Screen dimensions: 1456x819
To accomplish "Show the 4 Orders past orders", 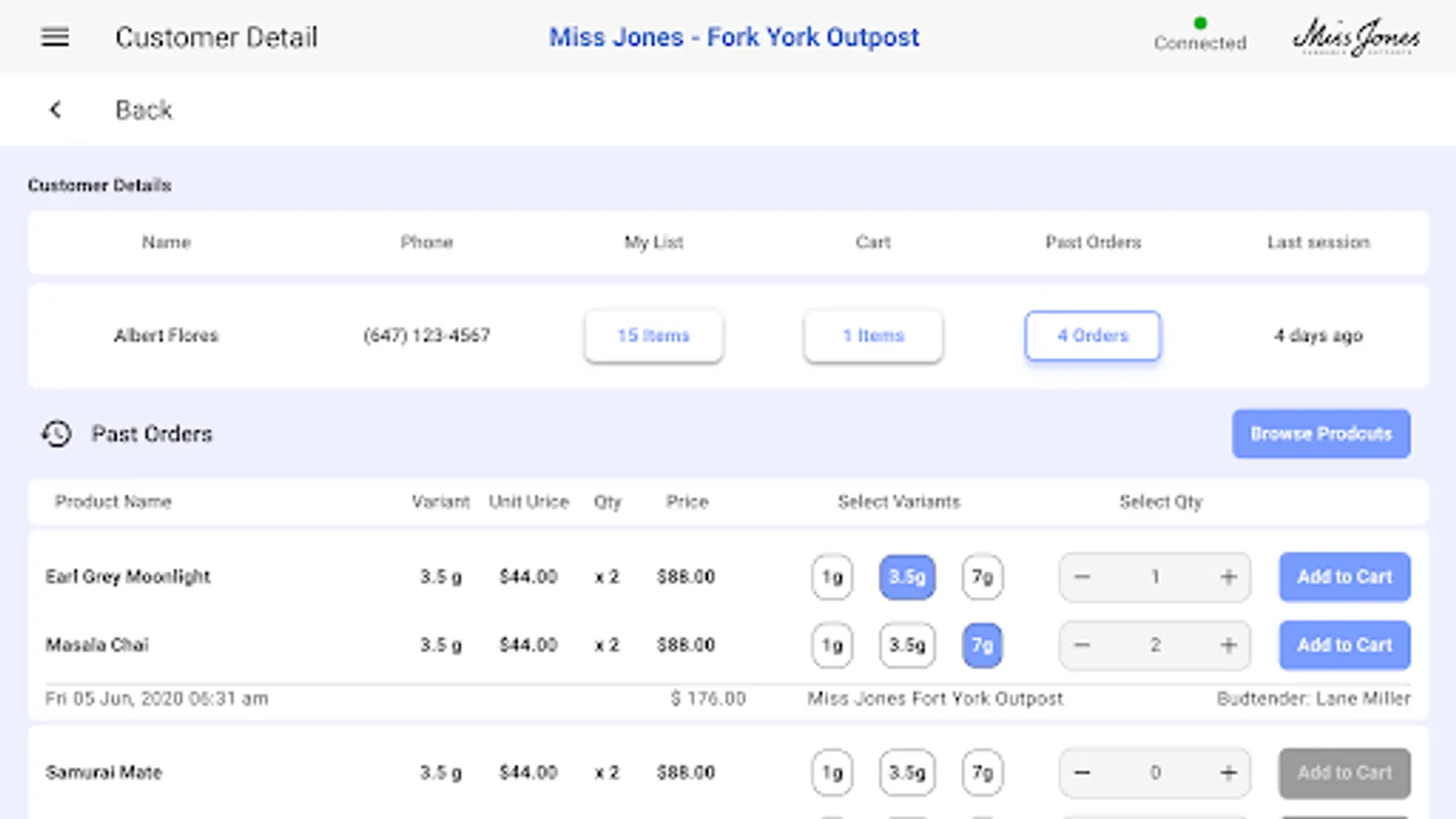I will pos(1092,336).
